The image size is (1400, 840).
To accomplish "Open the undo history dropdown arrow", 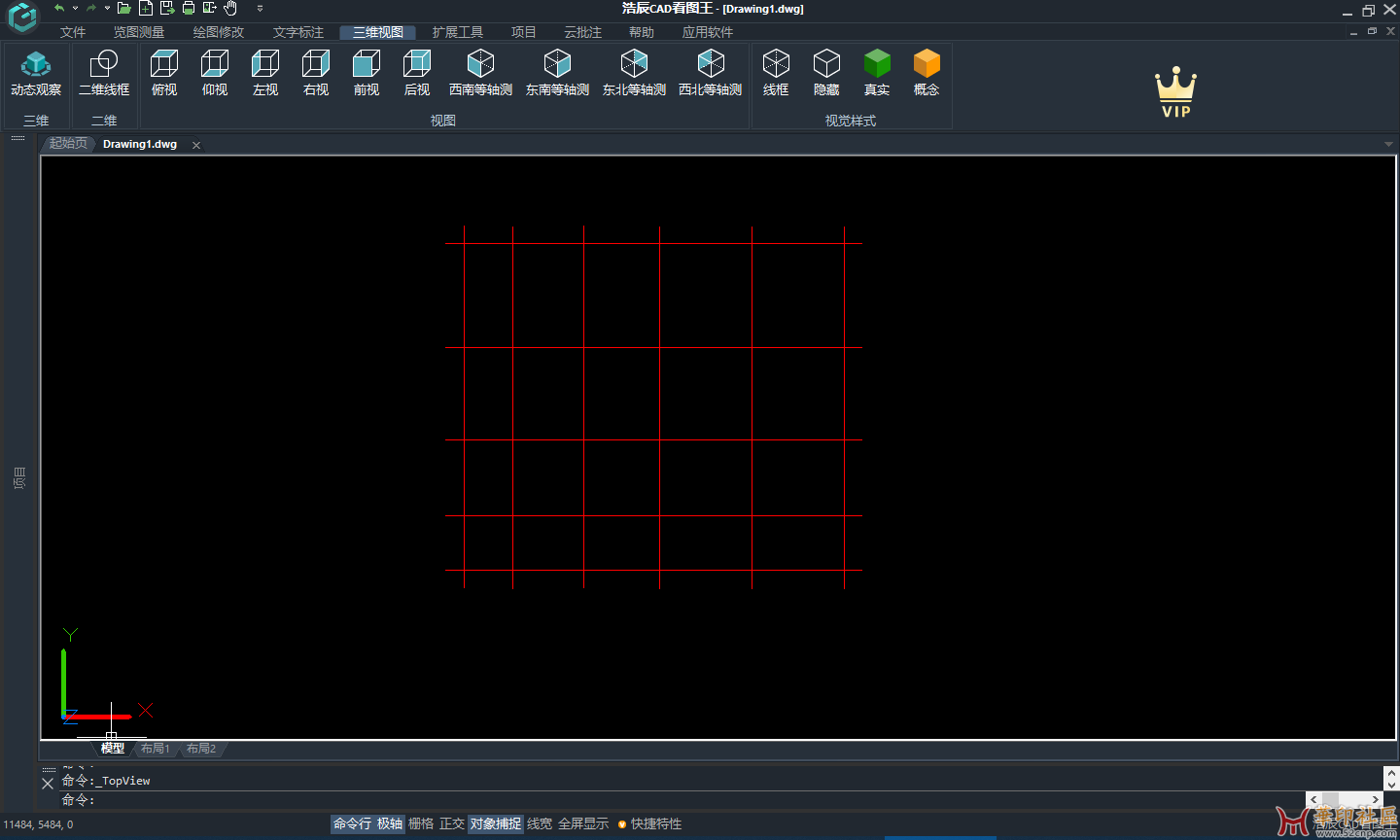I will [75, 8].
